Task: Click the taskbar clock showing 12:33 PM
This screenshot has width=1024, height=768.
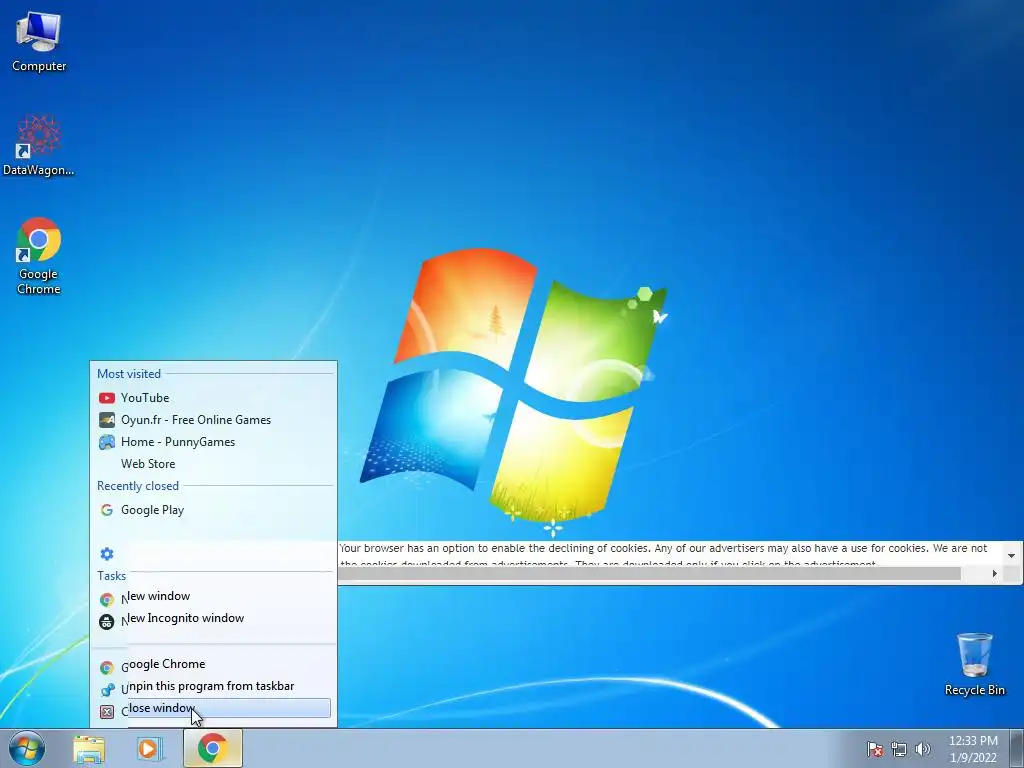Action: pos(973,749)
